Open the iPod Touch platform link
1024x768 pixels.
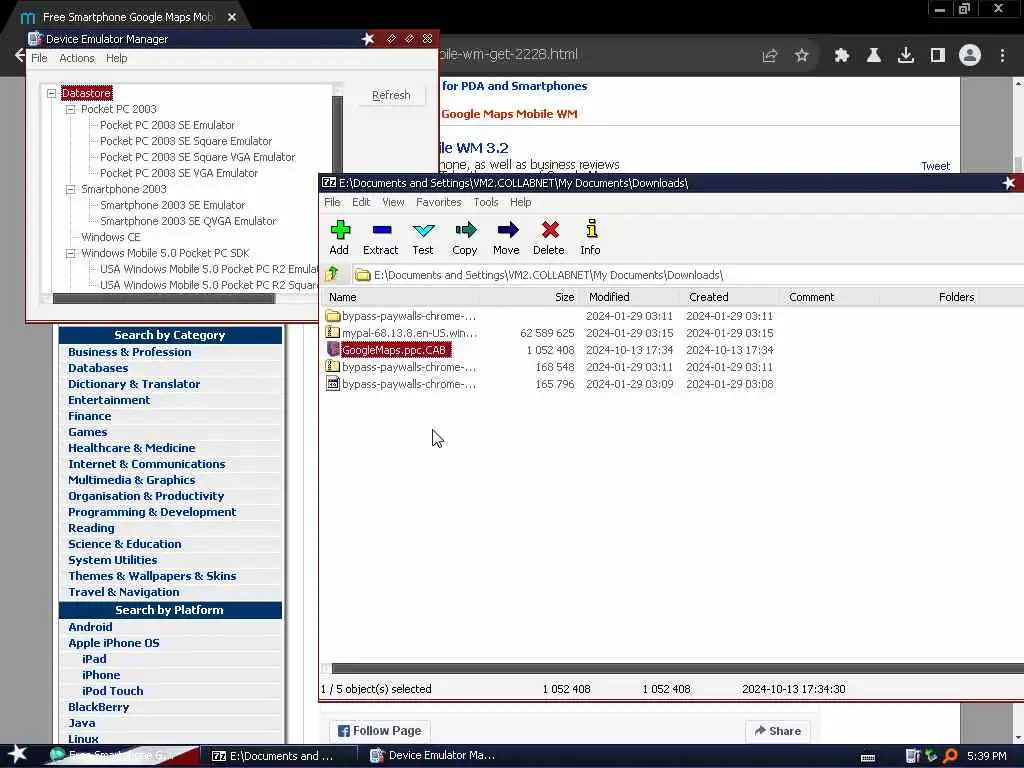(x=112, y=691)
